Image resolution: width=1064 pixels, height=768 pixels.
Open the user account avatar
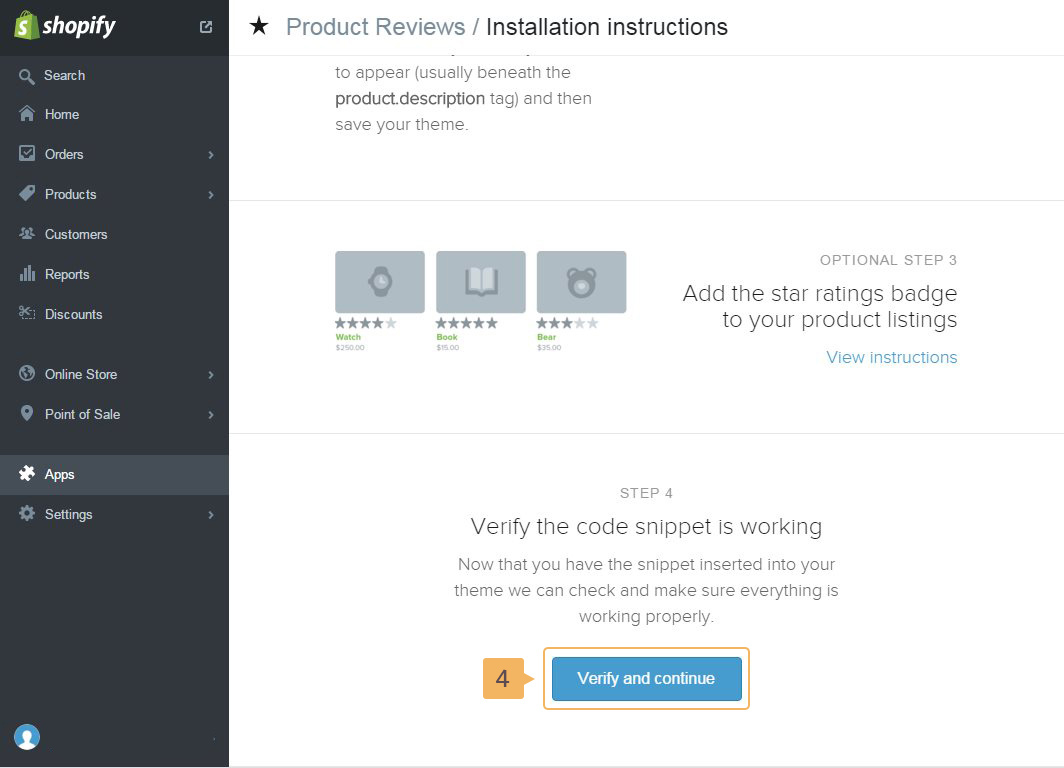click(x=27, y=738)
